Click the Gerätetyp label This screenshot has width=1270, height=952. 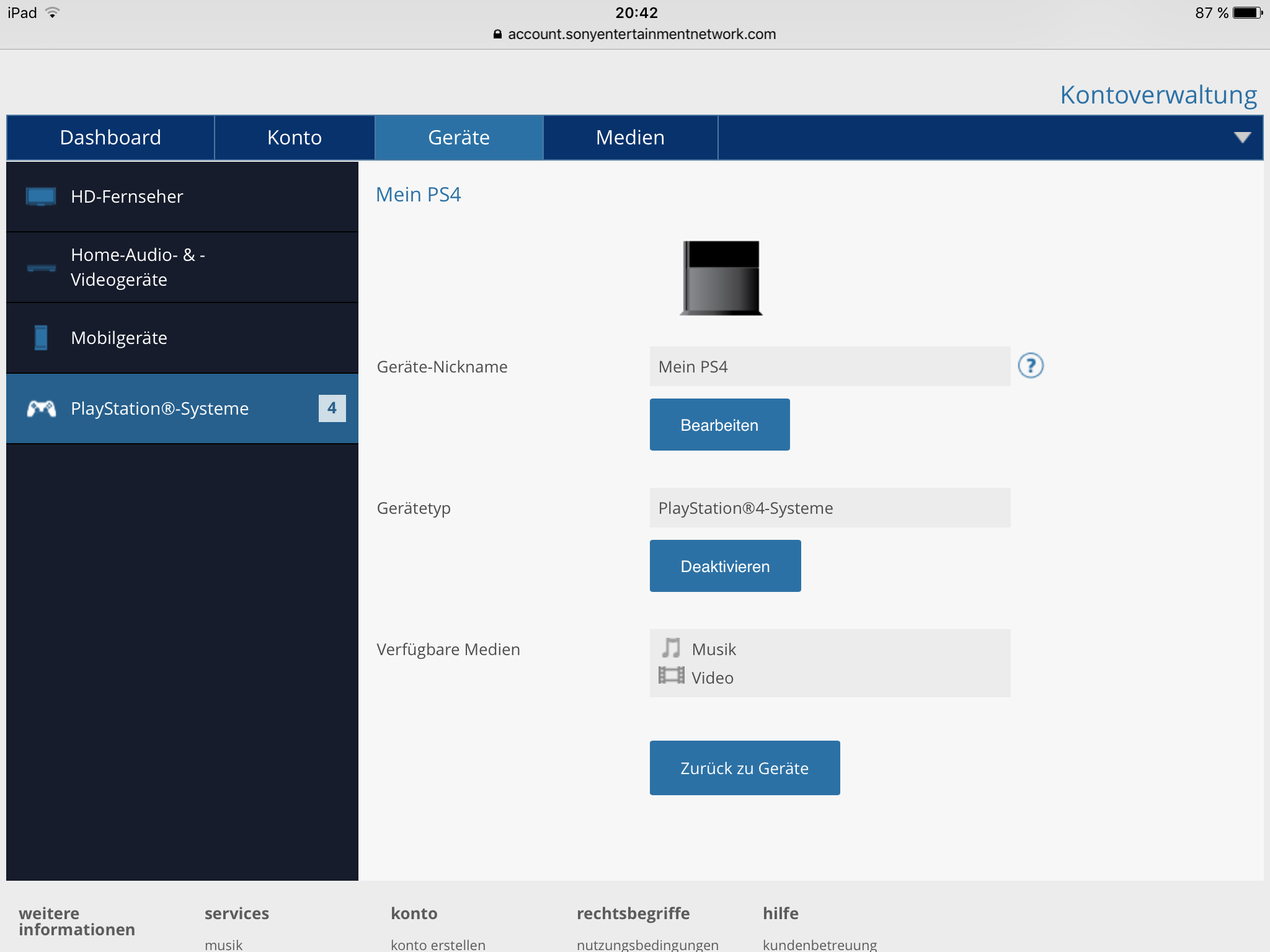(414, 508)
